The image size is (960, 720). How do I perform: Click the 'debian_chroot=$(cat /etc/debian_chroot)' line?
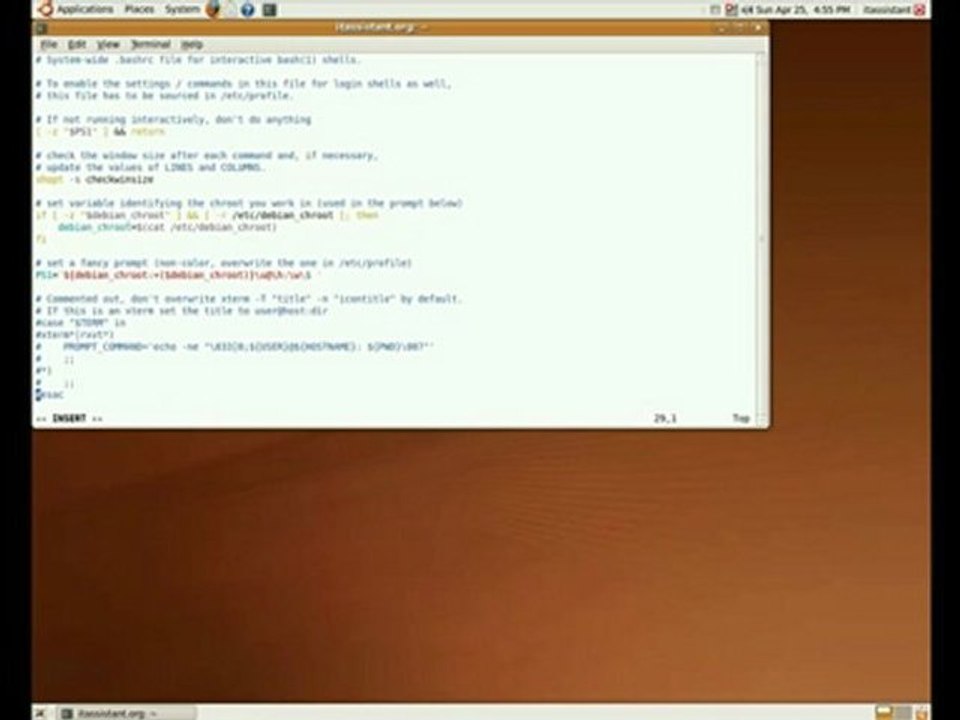click(x=167, y=227)
